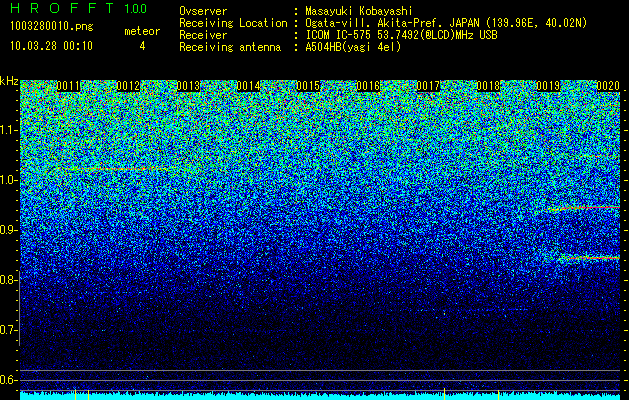Click the 0012 time marker
This screenshot has height=400, width=629.
coord(128,86)
